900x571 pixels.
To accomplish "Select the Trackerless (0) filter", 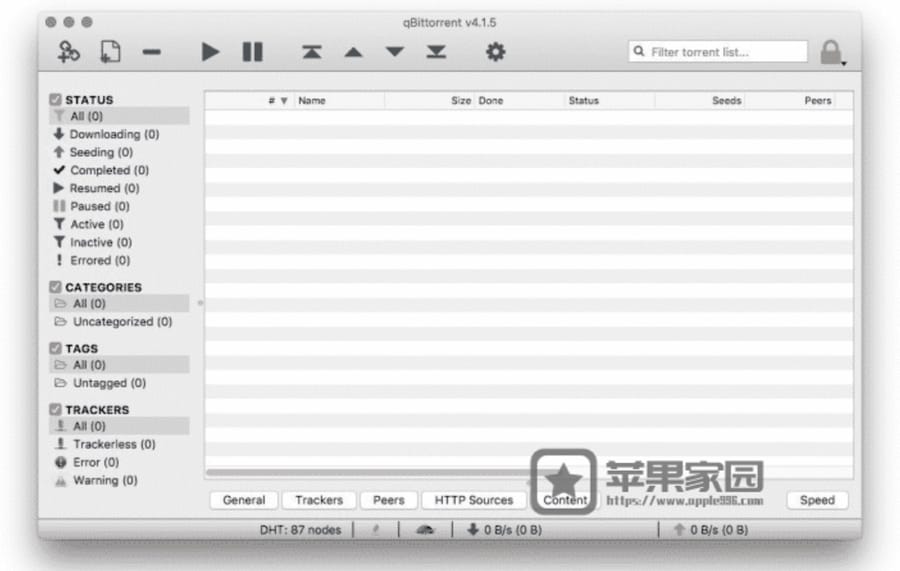I will 119,444.
